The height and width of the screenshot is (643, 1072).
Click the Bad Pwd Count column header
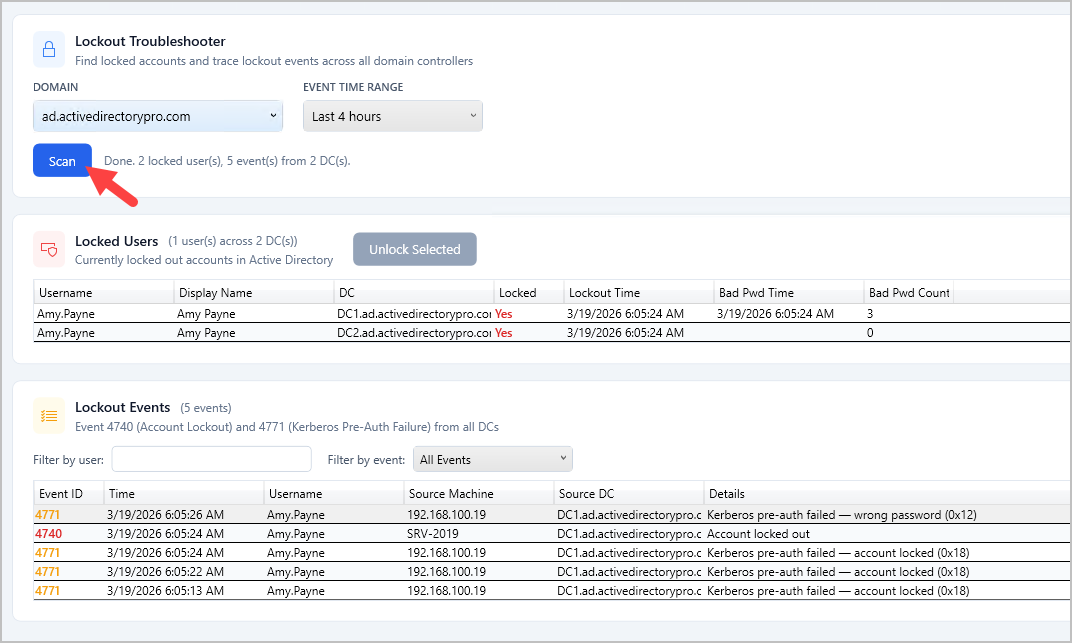906,293
